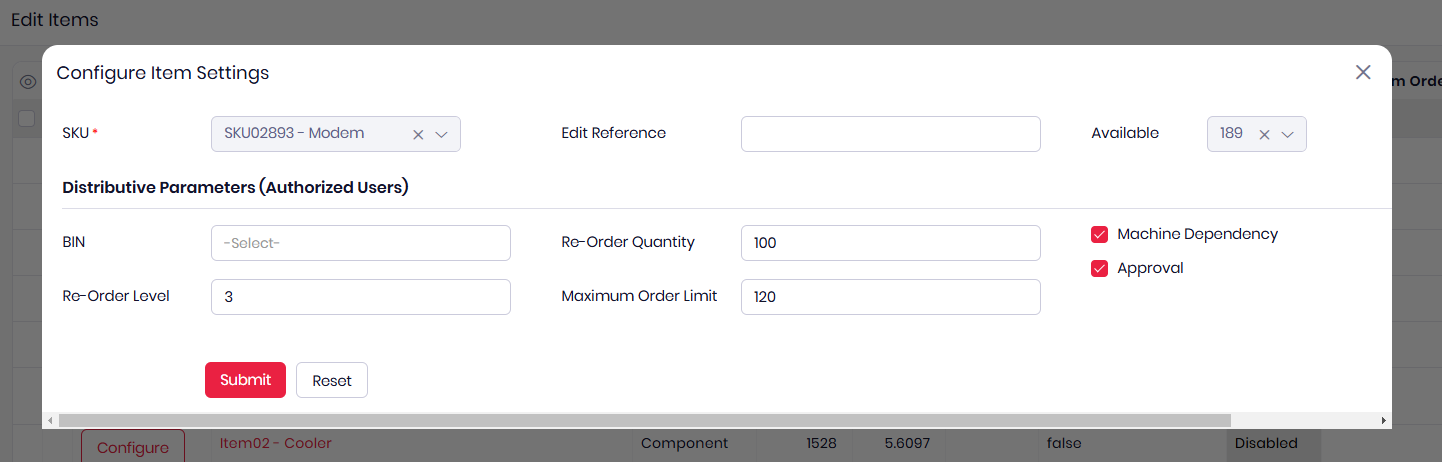
Task: Toggle the eye visibility icon in table header
Action: [x=28, y=82]
